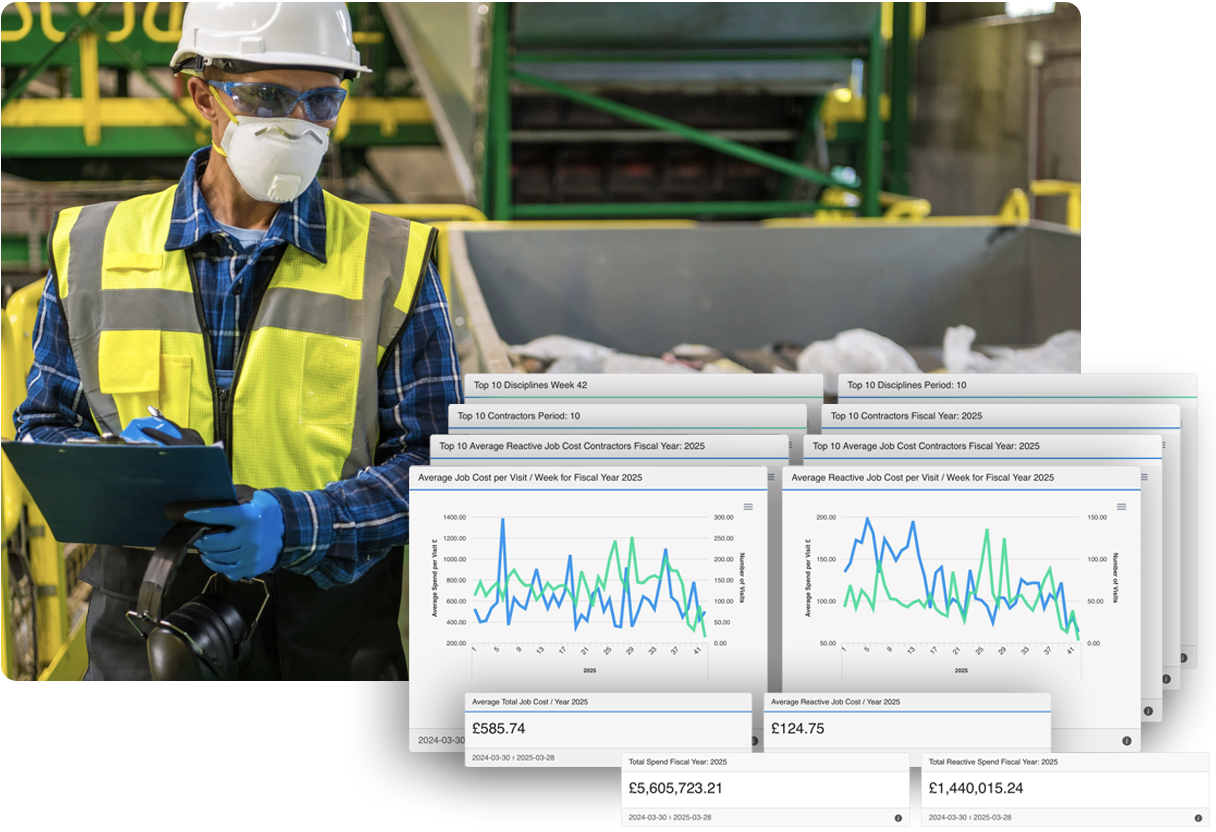Click the £1,440,015.24 total reactive spend figure
This screenshot has height=832, width=1216.
(976, 788)
